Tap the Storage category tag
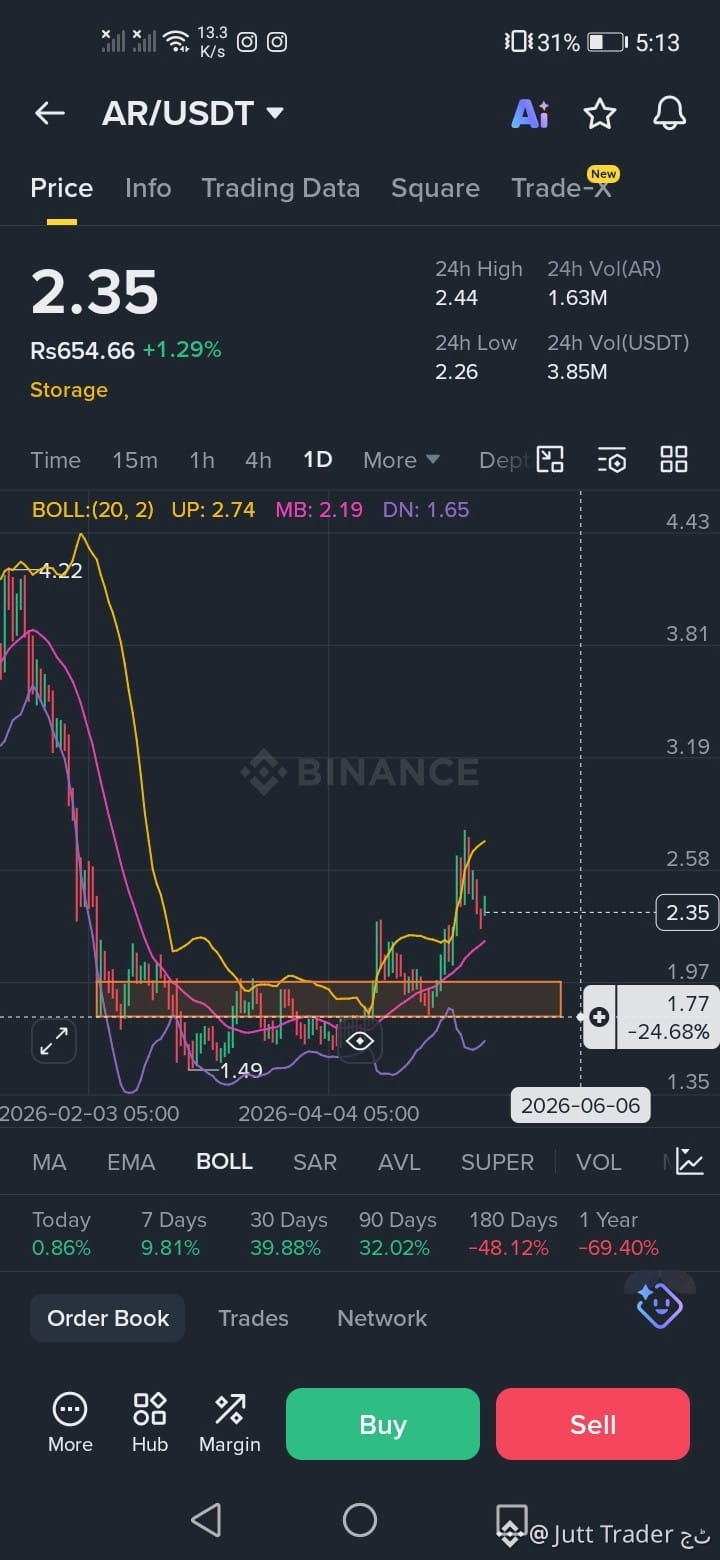 coord(69,390)
